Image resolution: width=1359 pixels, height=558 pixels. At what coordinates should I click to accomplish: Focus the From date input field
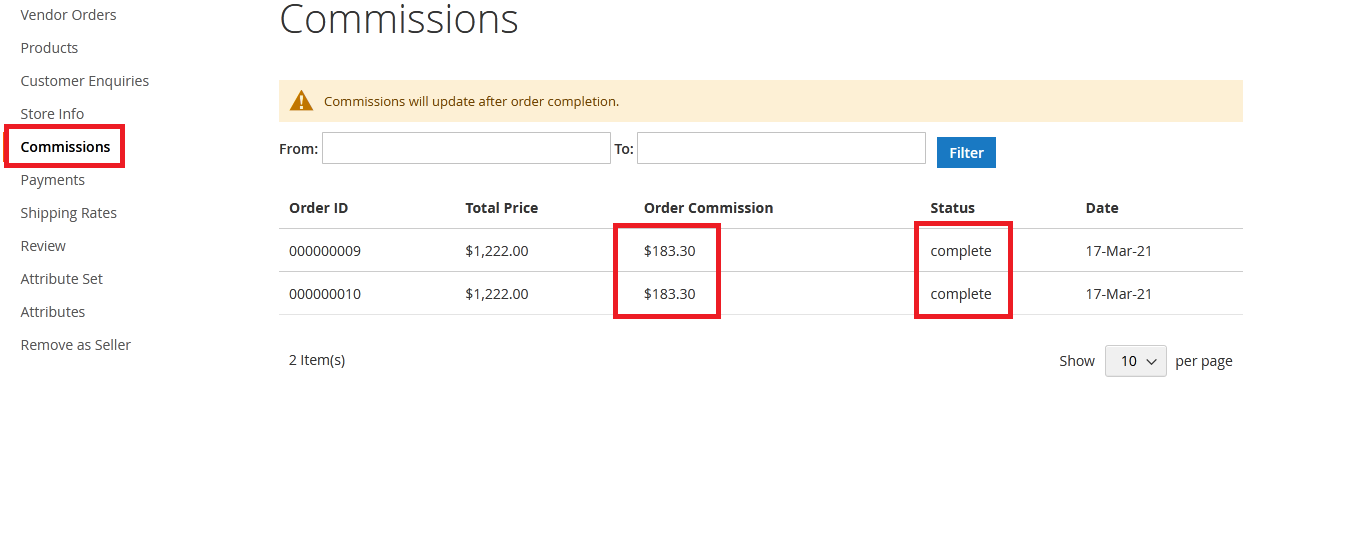466,148
